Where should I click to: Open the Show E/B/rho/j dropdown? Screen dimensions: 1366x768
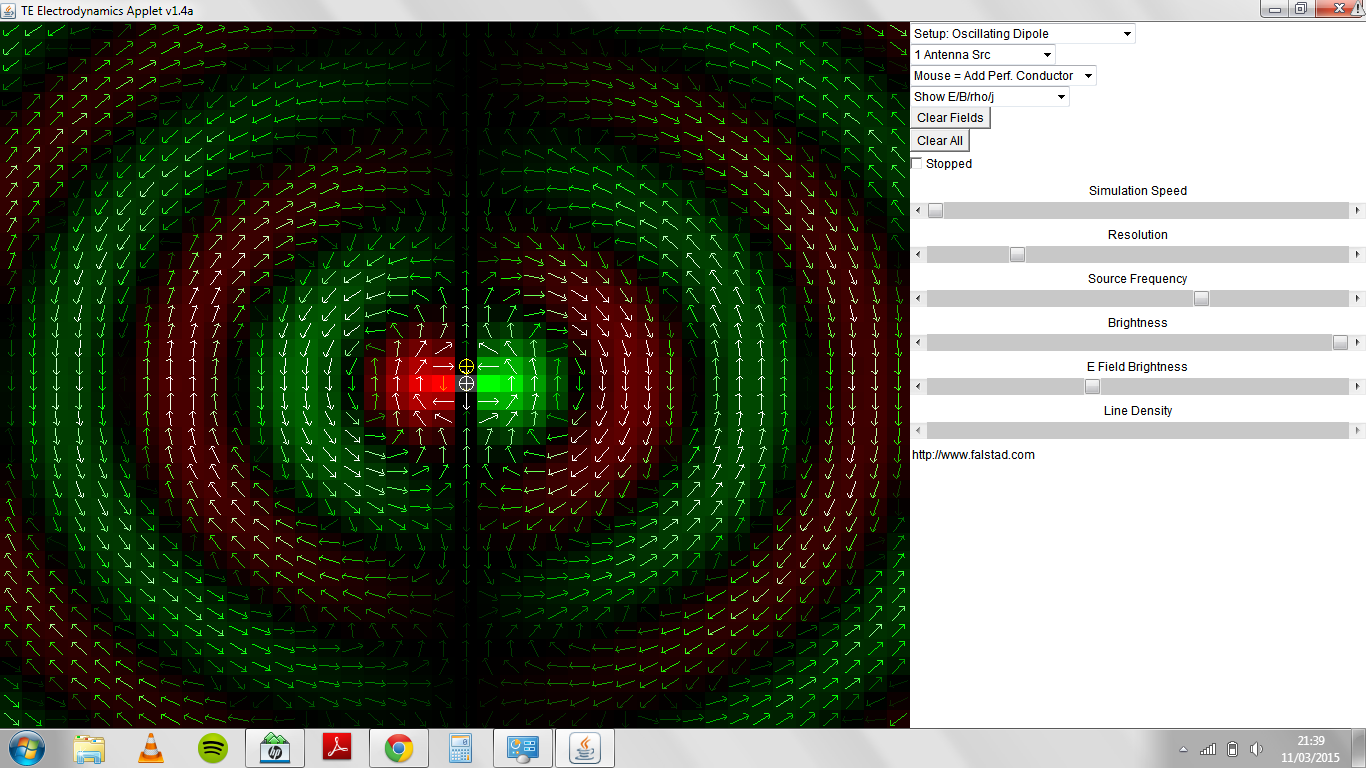(990, 97)
